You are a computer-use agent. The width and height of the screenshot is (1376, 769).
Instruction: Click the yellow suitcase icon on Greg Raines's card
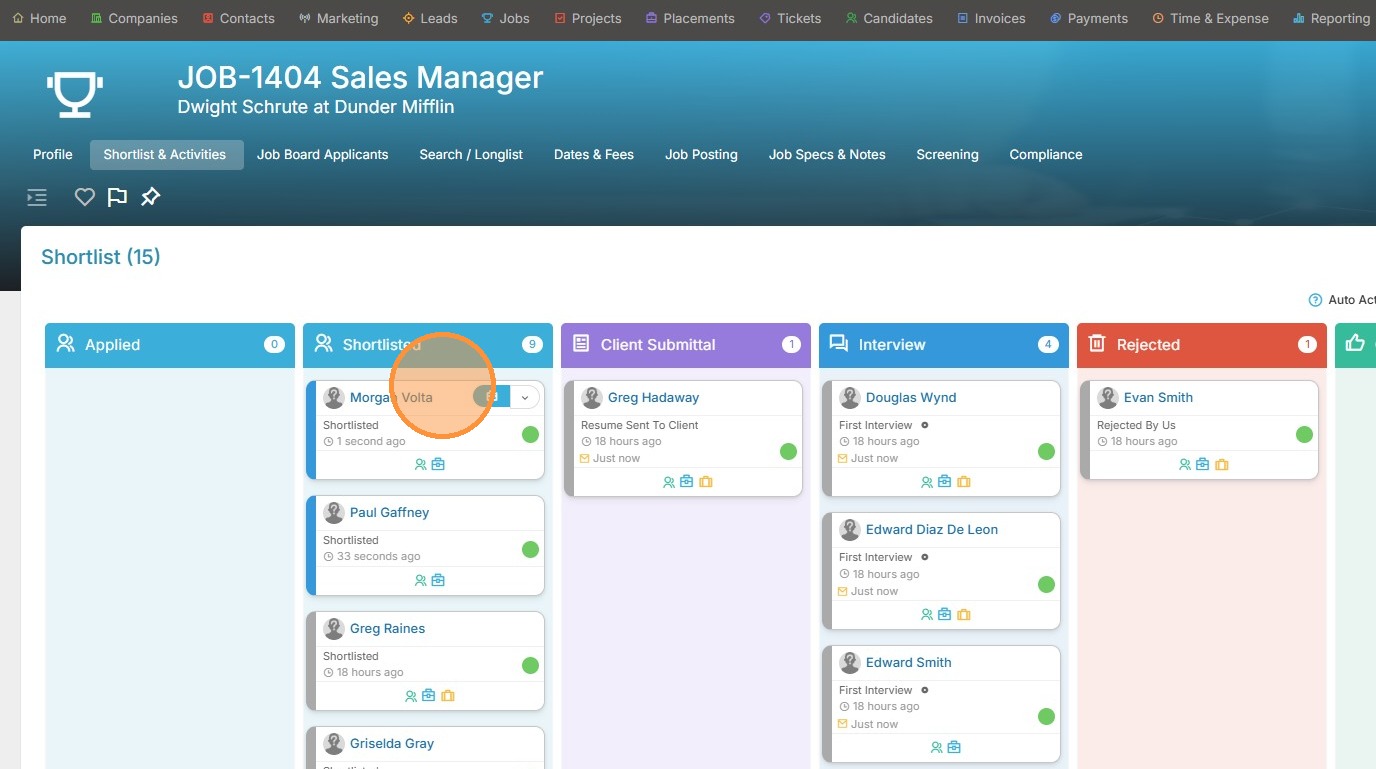pos(448,696)
